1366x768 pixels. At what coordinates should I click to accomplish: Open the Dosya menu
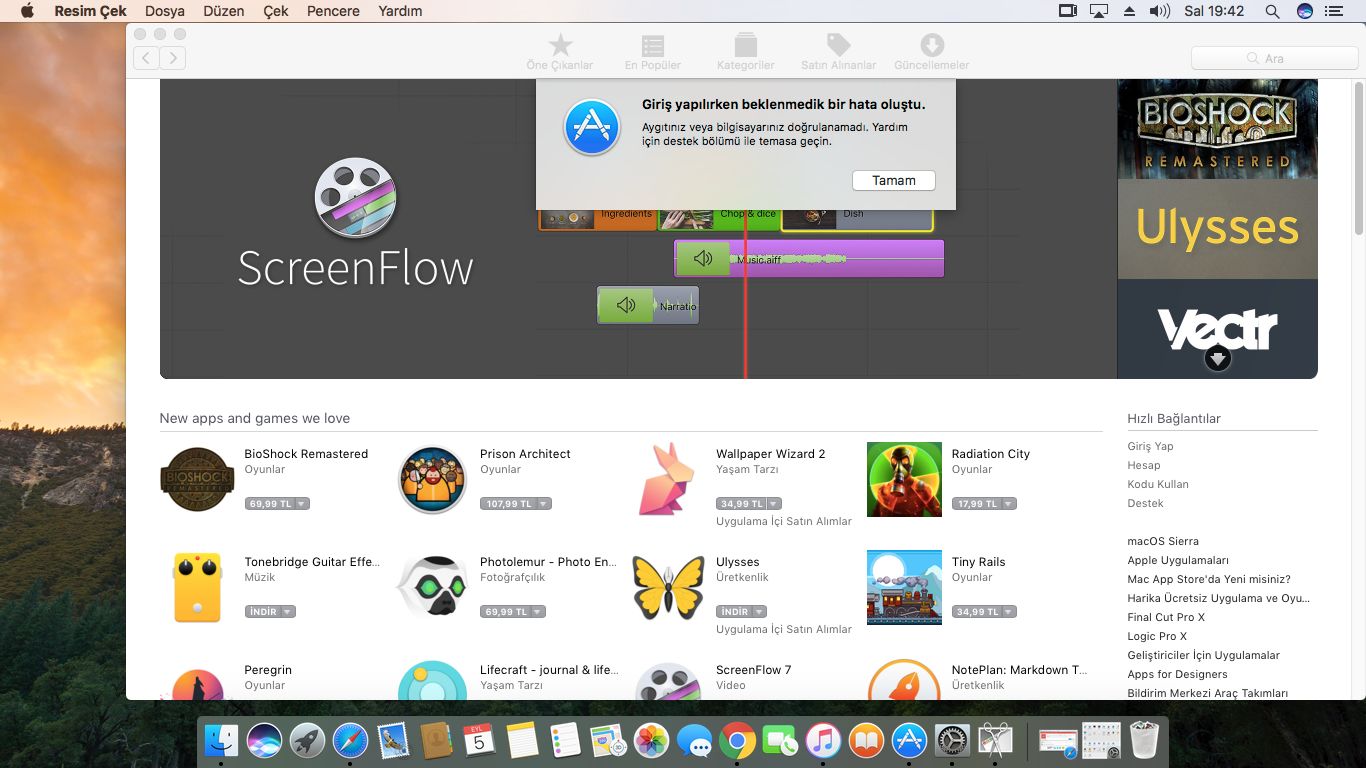165,11
